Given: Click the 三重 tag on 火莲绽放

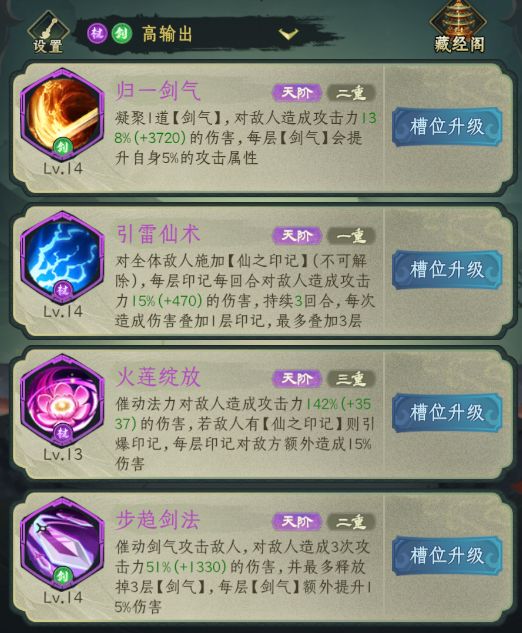Looking at the screenshot, I should [351, 379].
